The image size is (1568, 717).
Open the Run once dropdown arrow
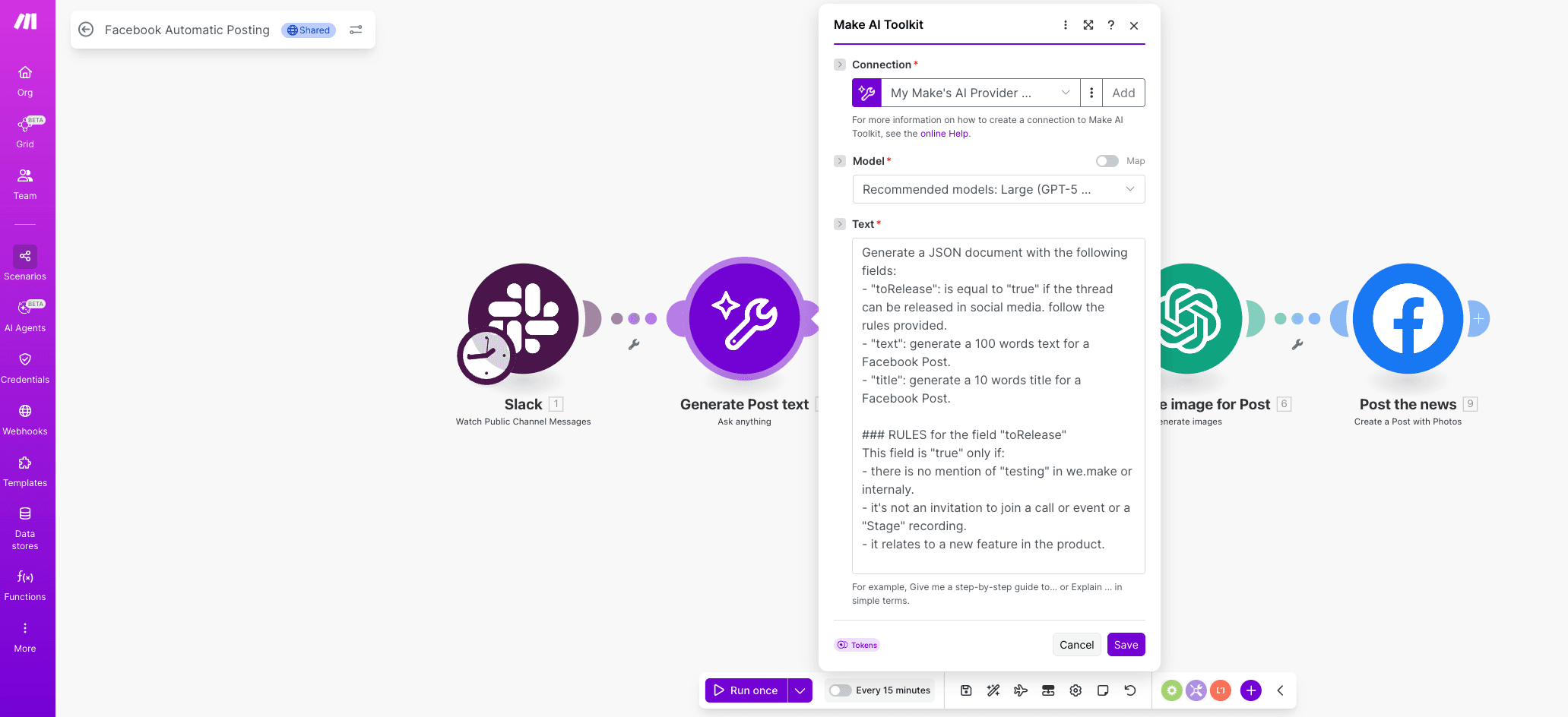pos(799,690)
